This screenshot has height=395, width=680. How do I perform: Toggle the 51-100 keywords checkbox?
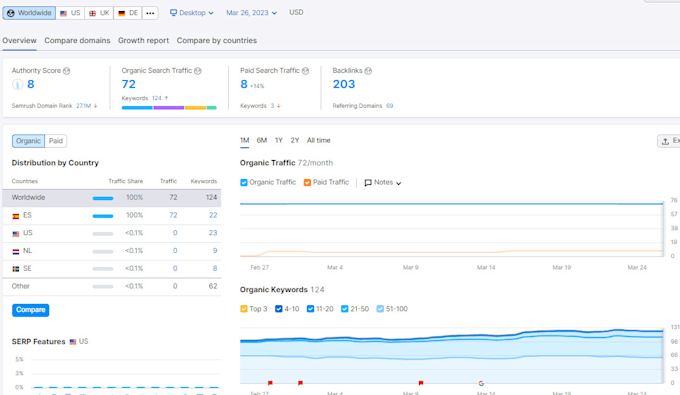(x=380, y=309)
